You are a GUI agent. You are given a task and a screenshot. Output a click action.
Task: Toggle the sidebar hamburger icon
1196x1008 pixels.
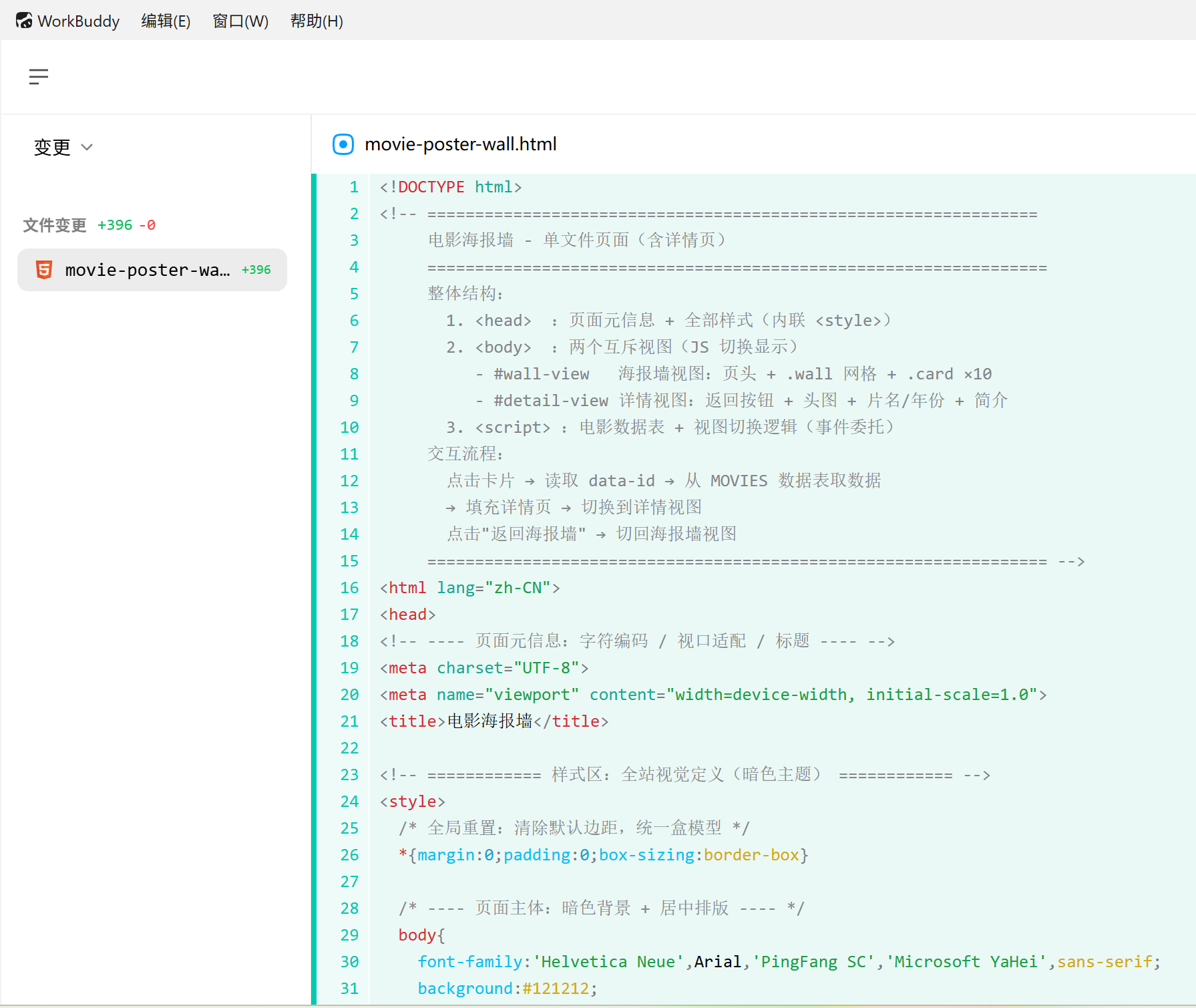39,77
